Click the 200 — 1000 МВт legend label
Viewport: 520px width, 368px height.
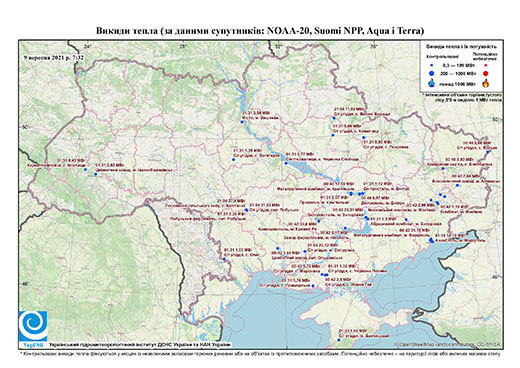coord(458,73)
